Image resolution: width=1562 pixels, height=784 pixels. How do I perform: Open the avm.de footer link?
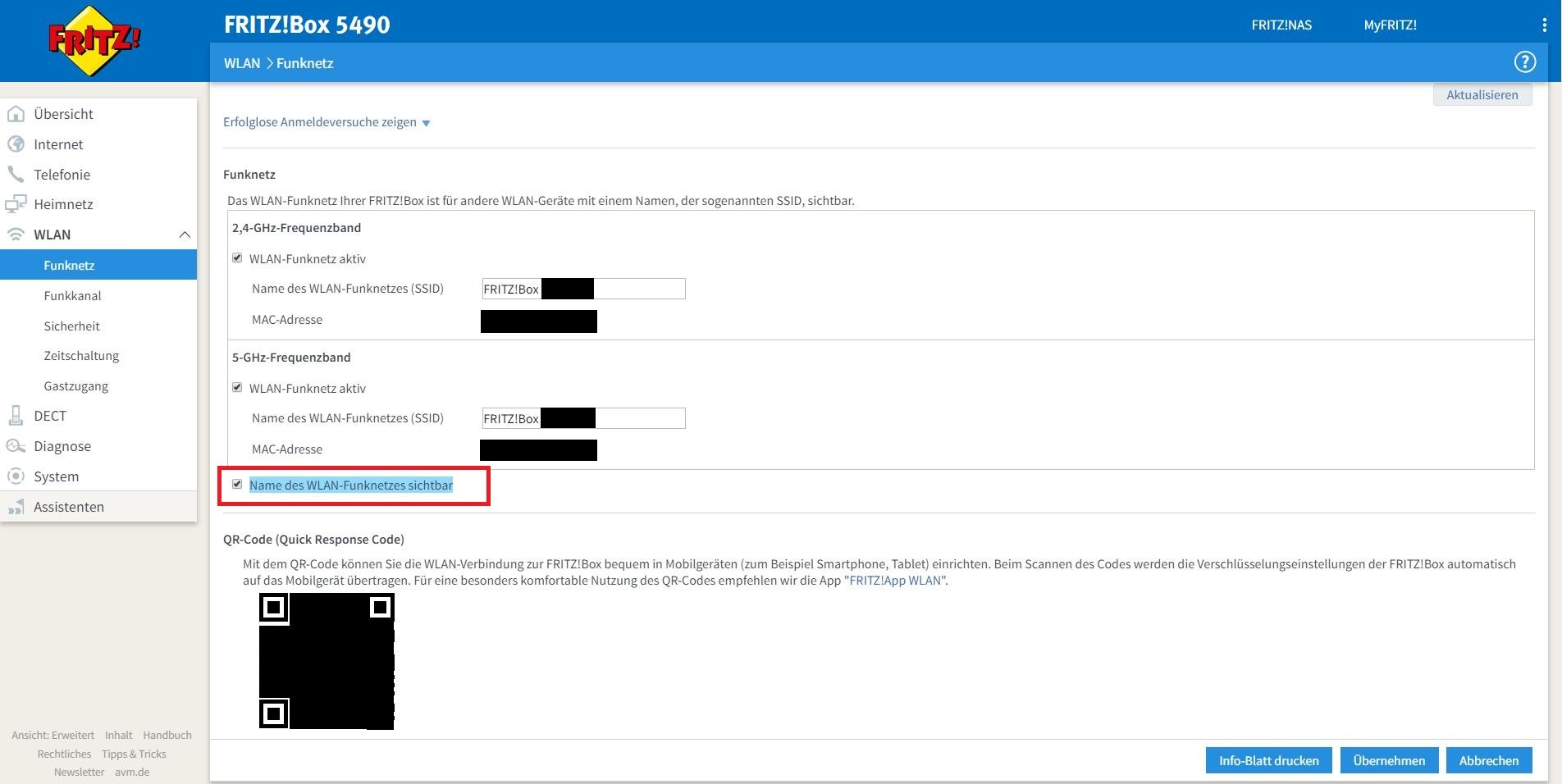[132, 772]
